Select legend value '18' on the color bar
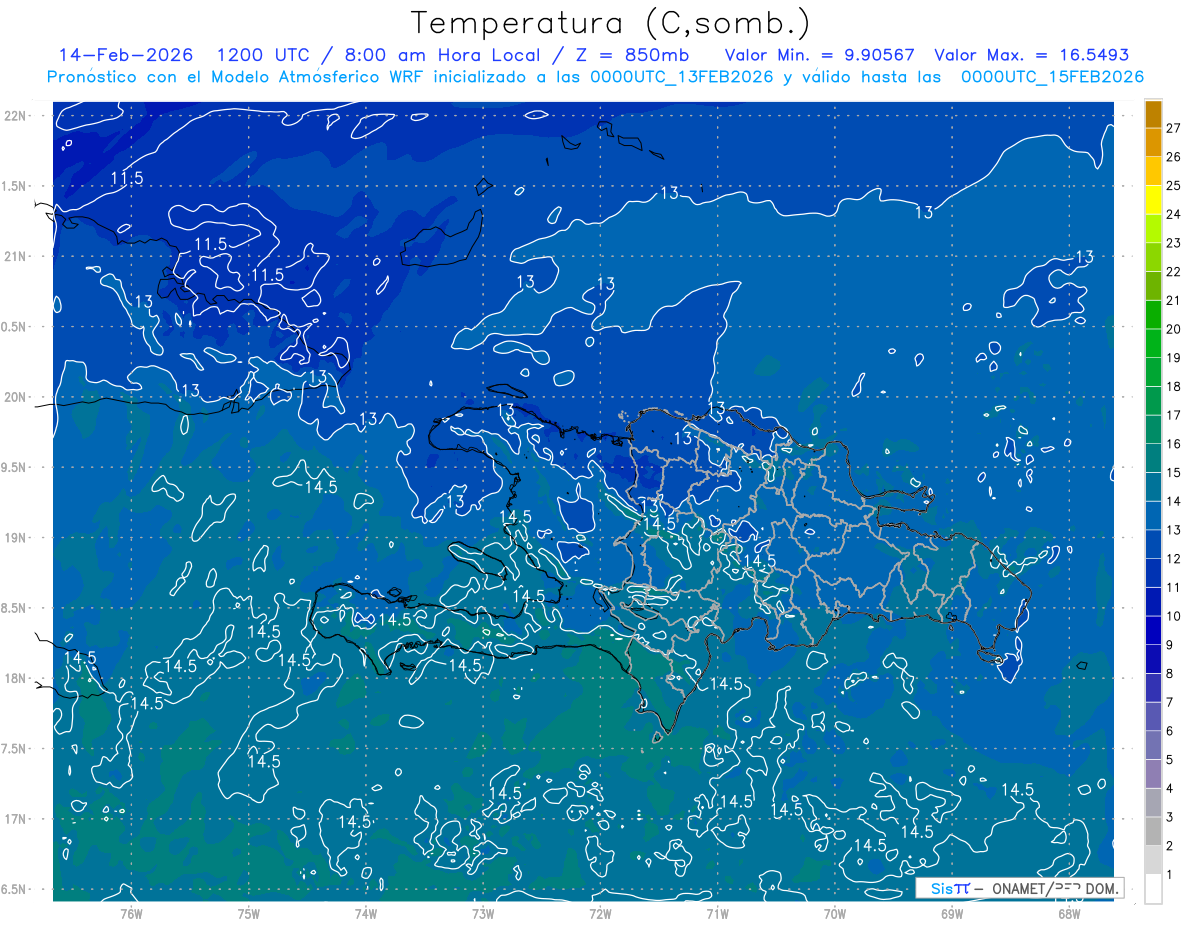Viewport: 1200px width, 927px height. click(x=1173, y=386)
